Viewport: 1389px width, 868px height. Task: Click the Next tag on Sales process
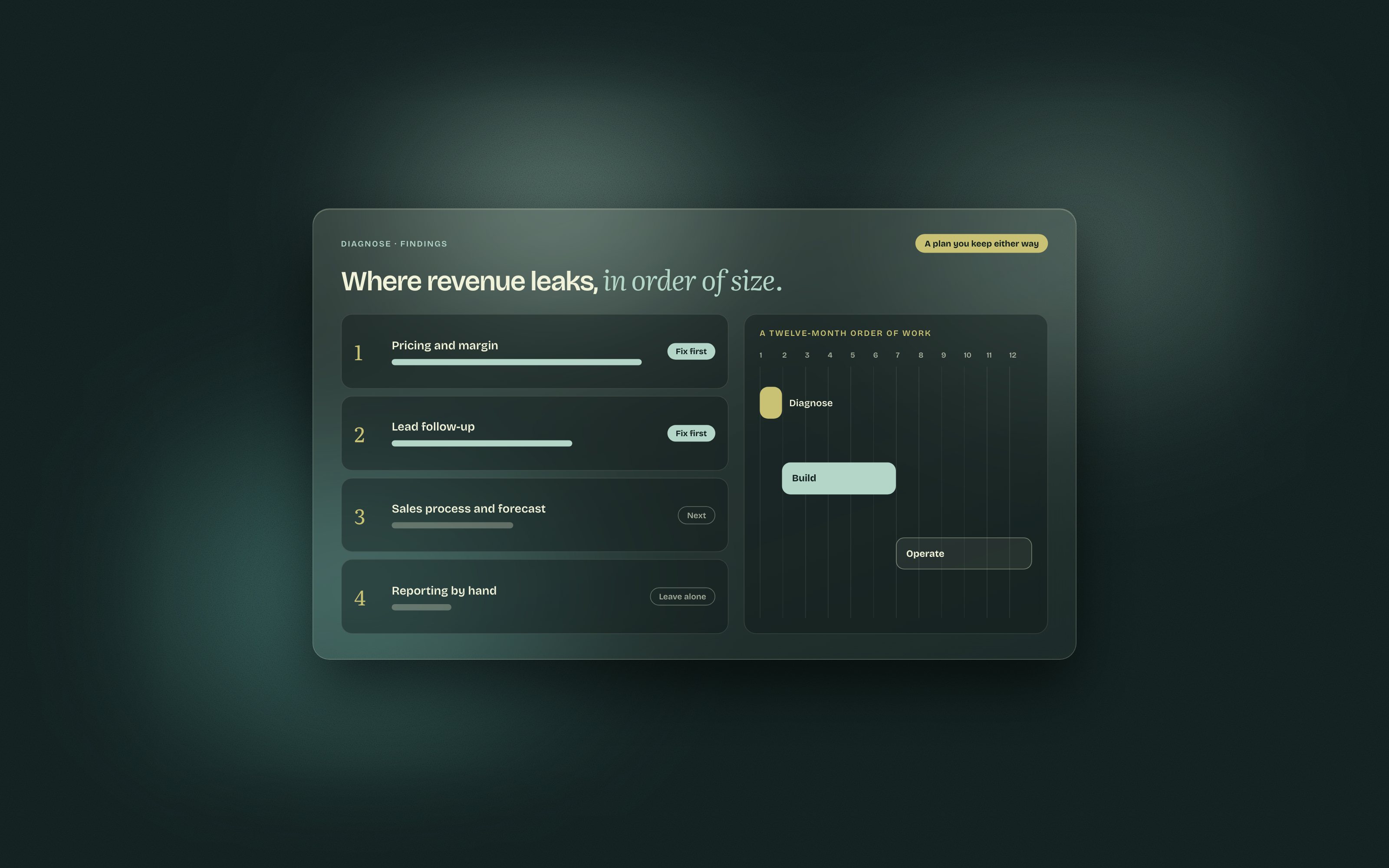click(x=696, y=516)
